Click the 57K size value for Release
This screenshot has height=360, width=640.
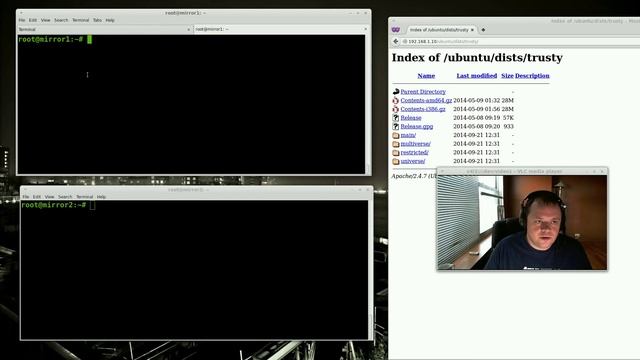coord(509,118)
